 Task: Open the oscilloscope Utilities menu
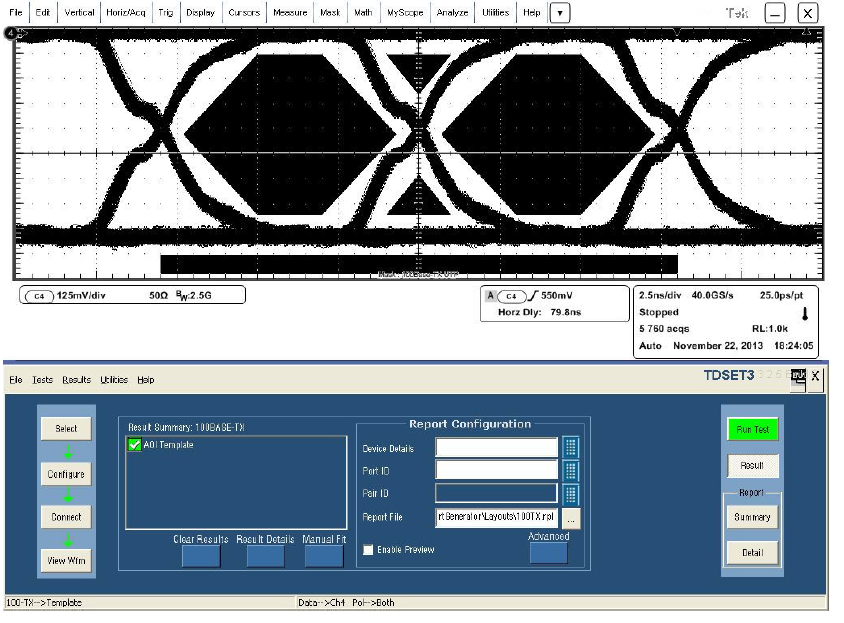coord(495,12)
